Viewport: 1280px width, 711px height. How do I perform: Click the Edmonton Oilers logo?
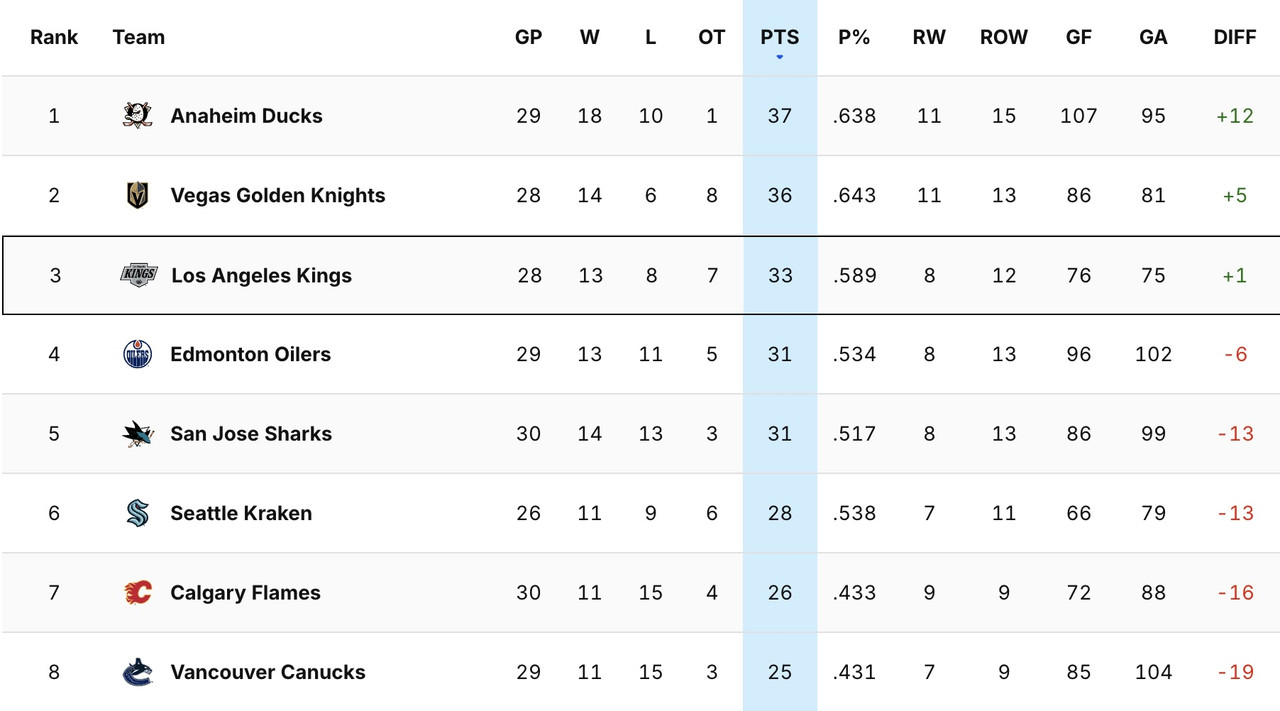[x=139, y=354]
